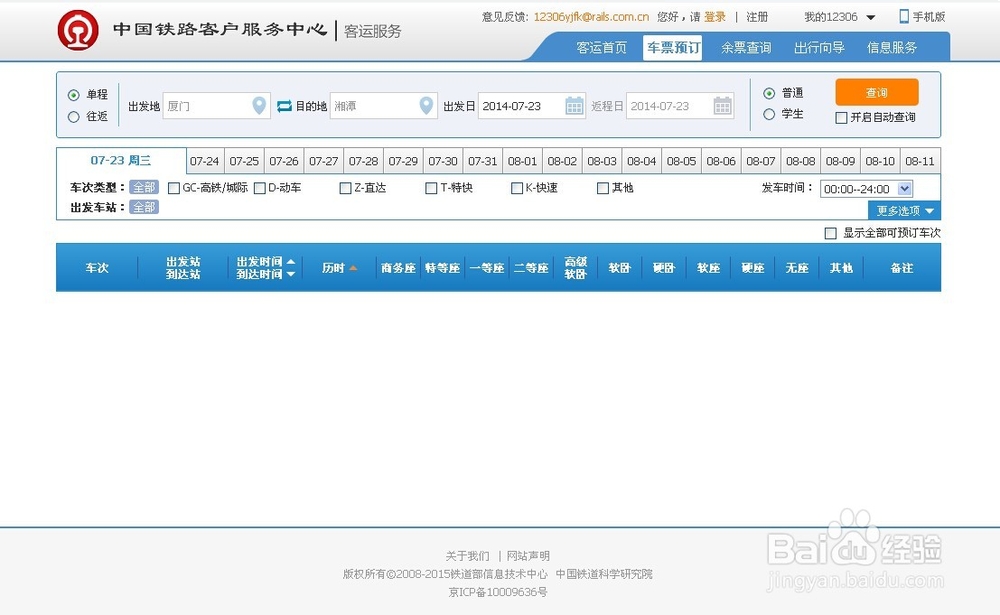This screenshot has height=615, width=1000.
Task: Switch to 07-24 date tab
Action: (x=205, y=161)
